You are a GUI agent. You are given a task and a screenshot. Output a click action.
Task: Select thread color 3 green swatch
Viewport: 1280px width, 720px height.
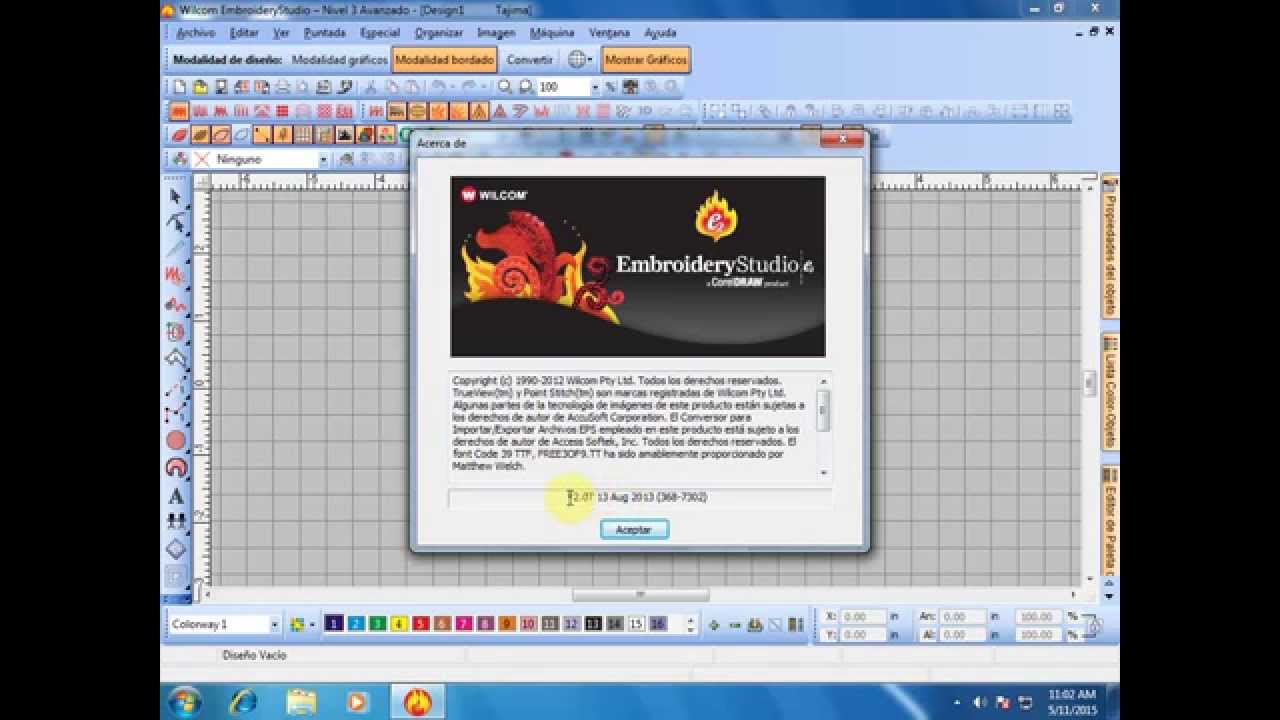tap(377, 624)
